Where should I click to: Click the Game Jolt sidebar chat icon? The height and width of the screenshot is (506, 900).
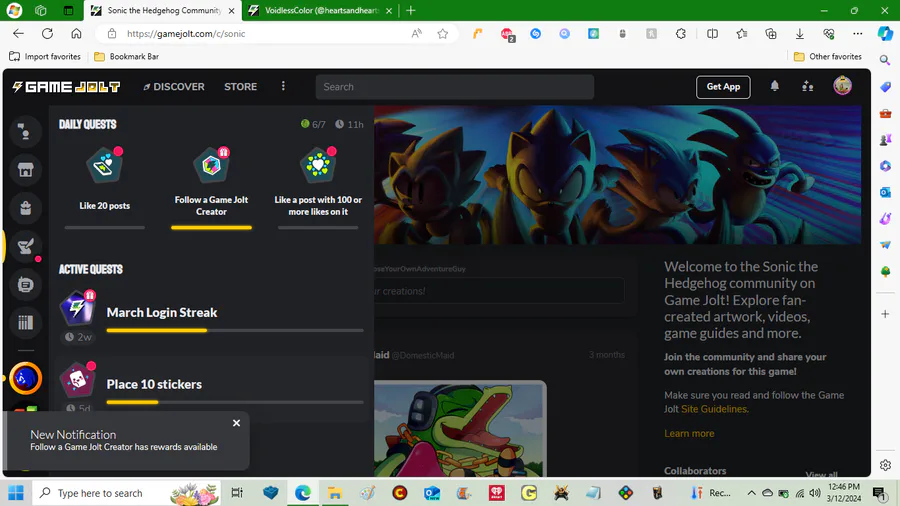(x=25, y=132)
